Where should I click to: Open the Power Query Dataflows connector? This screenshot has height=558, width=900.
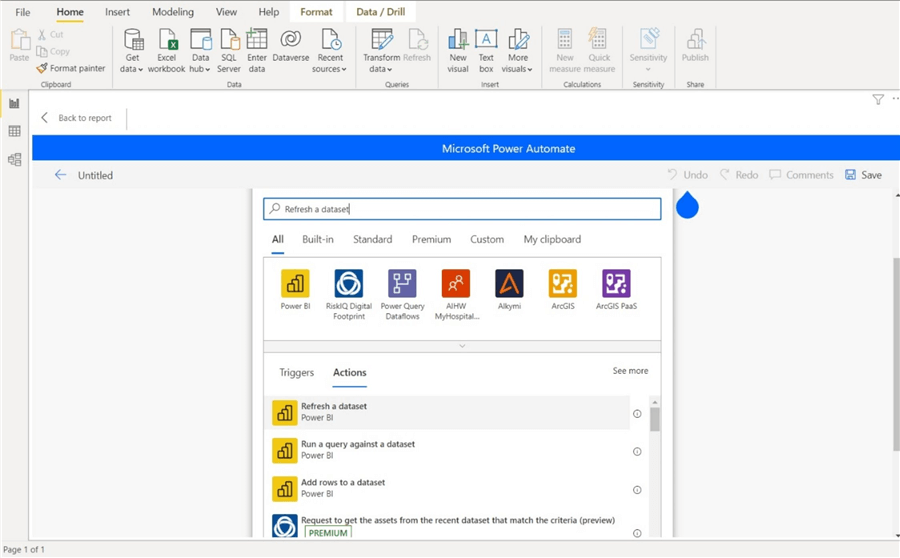[x=402, y=284]
